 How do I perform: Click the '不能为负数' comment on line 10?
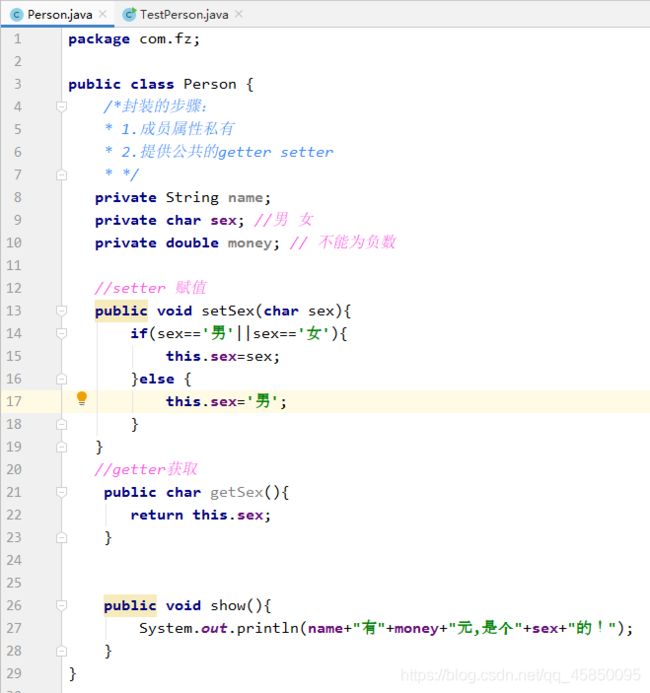point(357,242)
